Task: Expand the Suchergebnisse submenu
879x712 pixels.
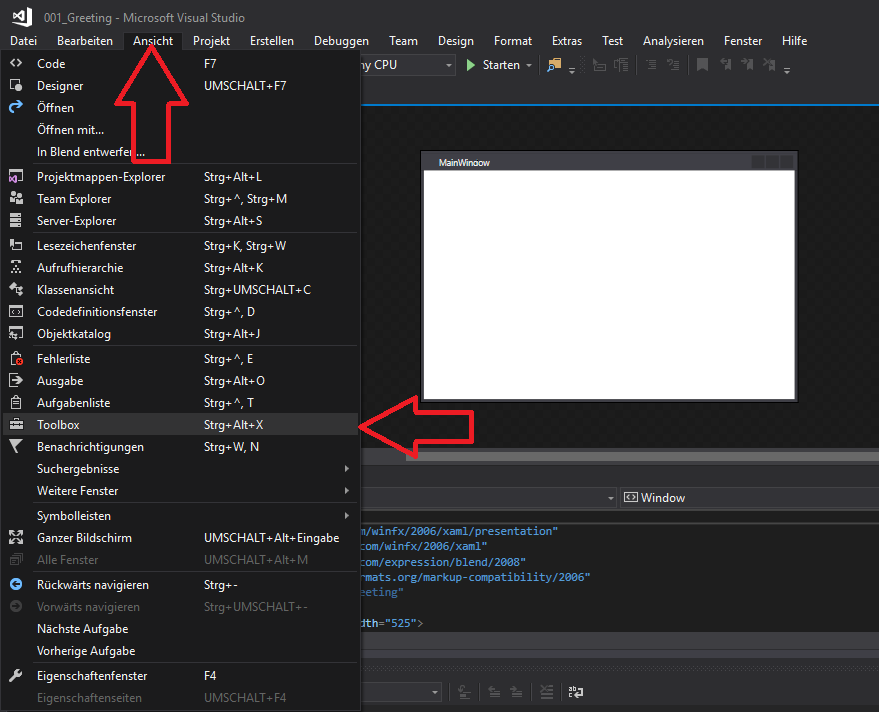Action: coord(180,469)
